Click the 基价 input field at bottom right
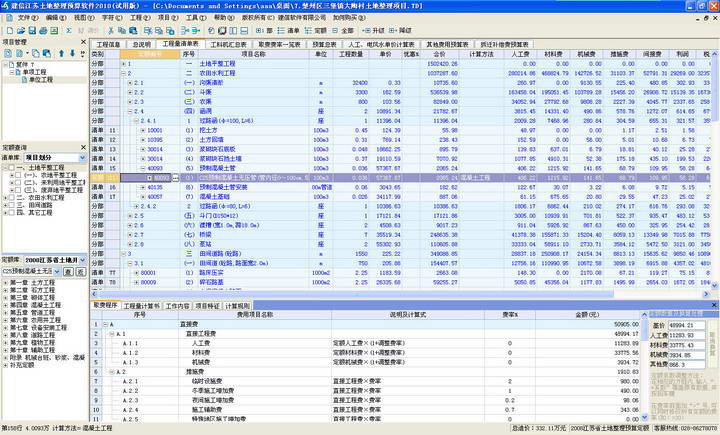The height and width of the screenshot is (435, 720). (686, 325)
